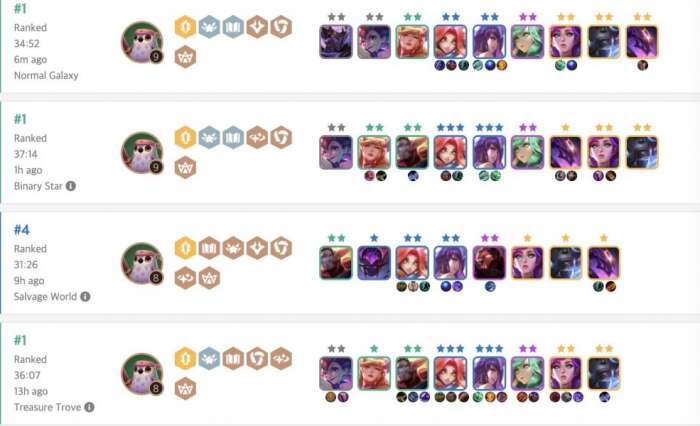The width and height of the screenshot is (700, 426).
Task: Click the silver book trait icon in the Binary Star match
Action: click(x=233, y=137)
